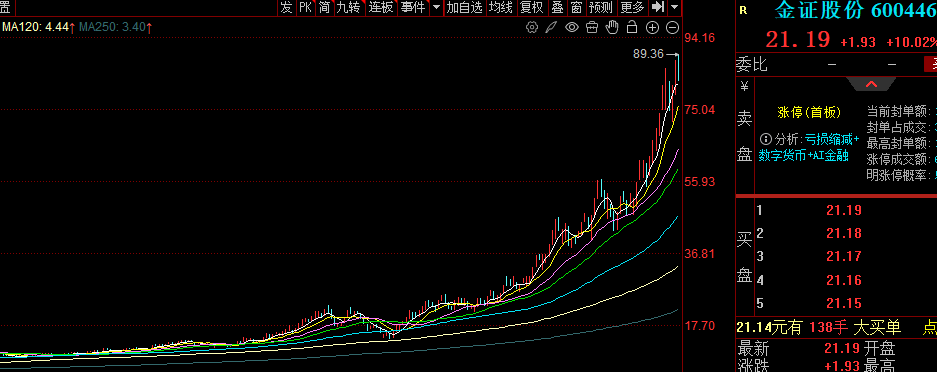The image size is (937, 372).
Task: Click the 89.36 high price marker
Action: (x=648, y=54)
